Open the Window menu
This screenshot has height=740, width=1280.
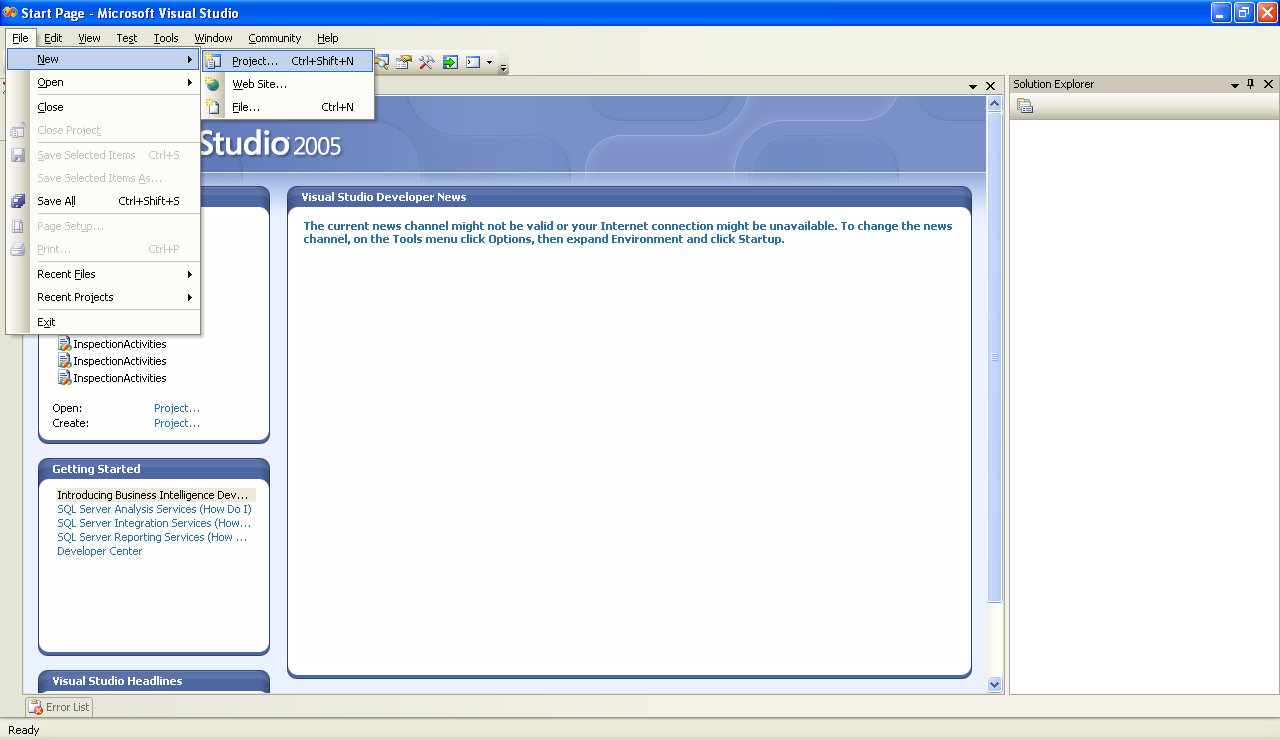[214, 38]
